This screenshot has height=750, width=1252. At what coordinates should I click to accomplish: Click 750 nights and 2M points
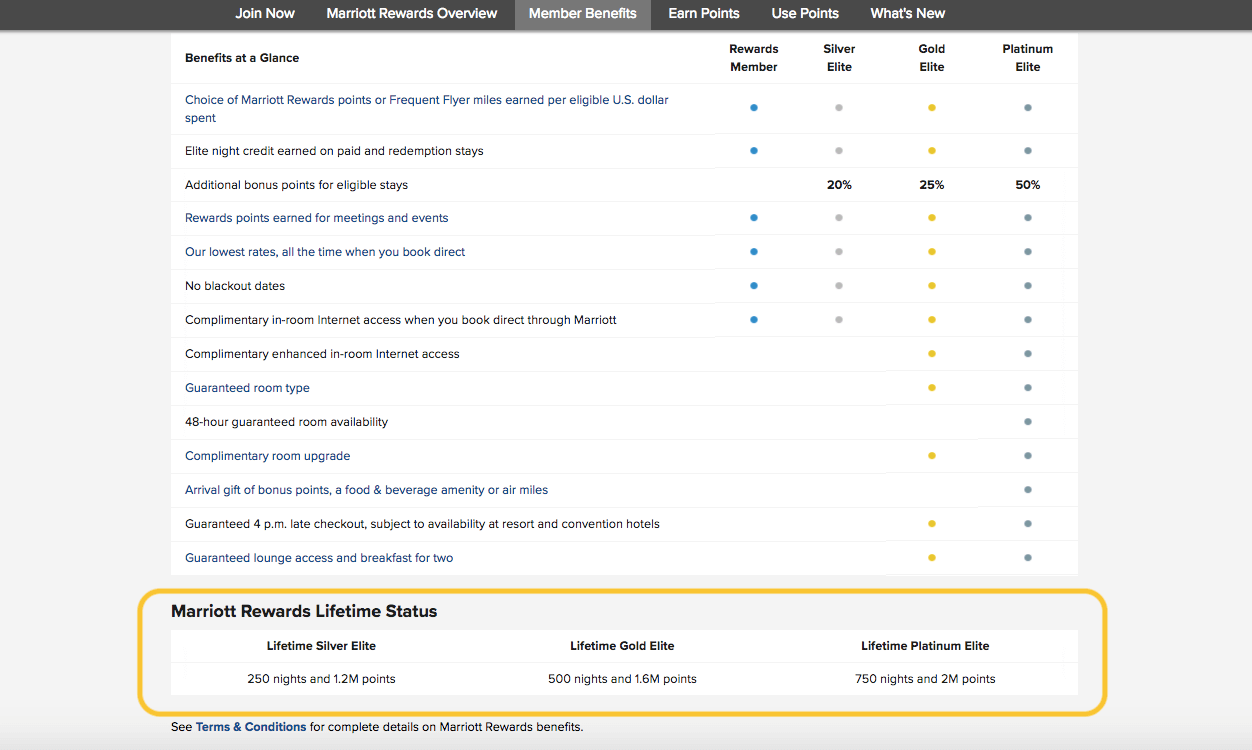pos(925,679)
